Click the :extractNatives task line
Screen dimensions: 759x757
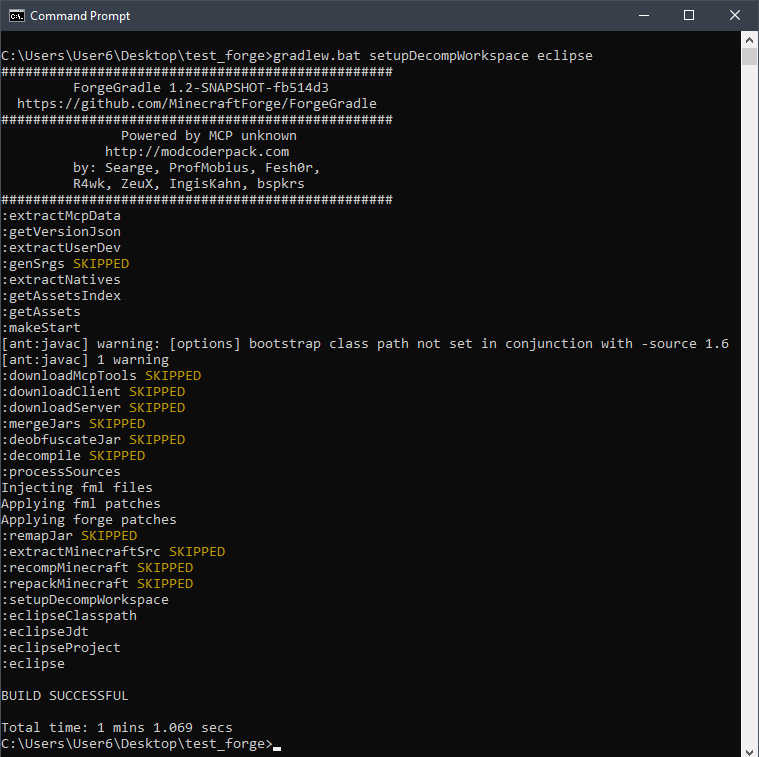pos(61,279)
